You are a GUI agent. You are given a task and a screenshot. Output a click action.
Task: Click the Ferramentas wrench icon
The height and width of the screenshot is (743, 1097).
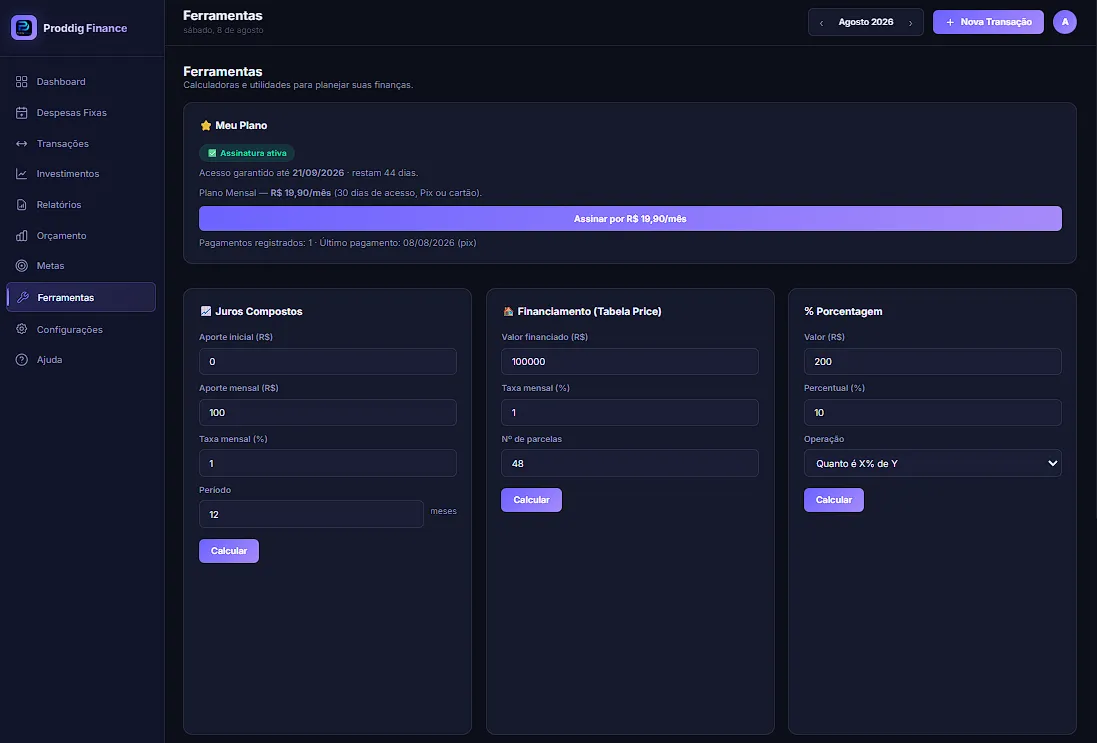(22, 297)
